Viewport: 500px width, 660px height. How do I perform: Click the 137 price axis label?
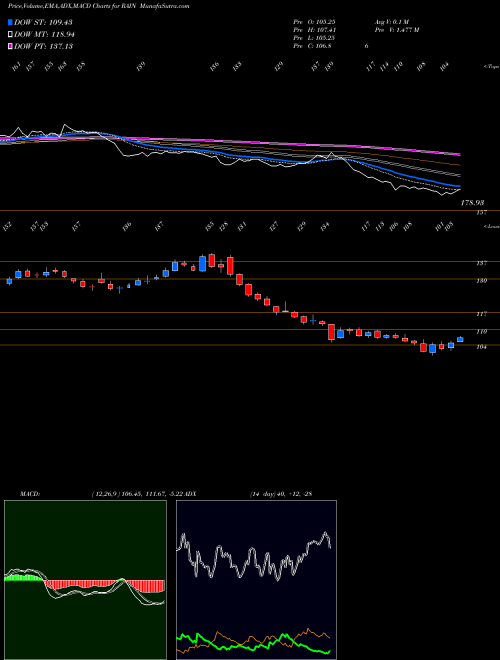click(x=481, y=263)
